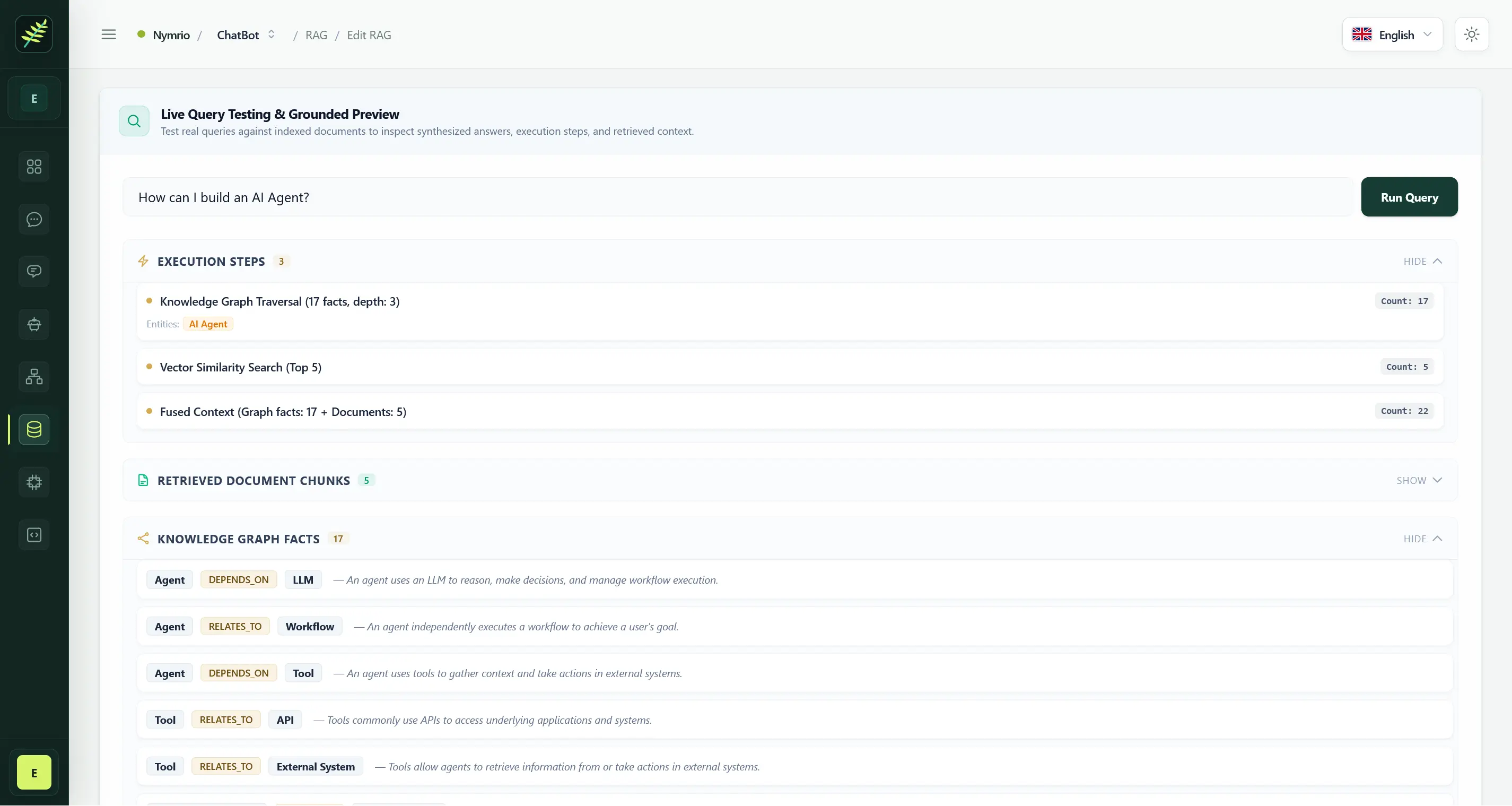Select the Fused Context step row
The height and width of the screenshot is (806, 1512).
790,412
